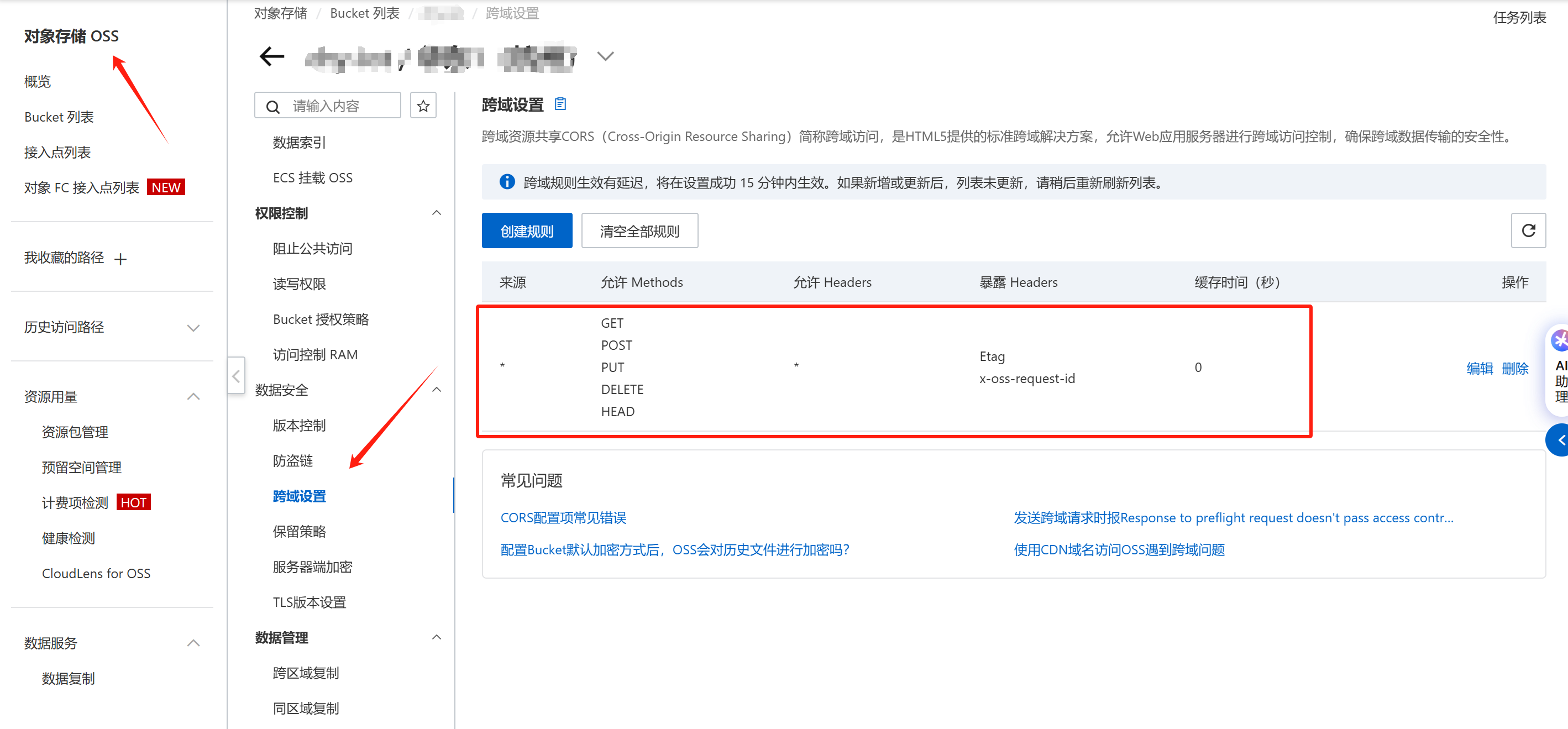Click the 允许 Methods column header
Image resolution: width=1568 pixels, height=729 pixels.
642,282
